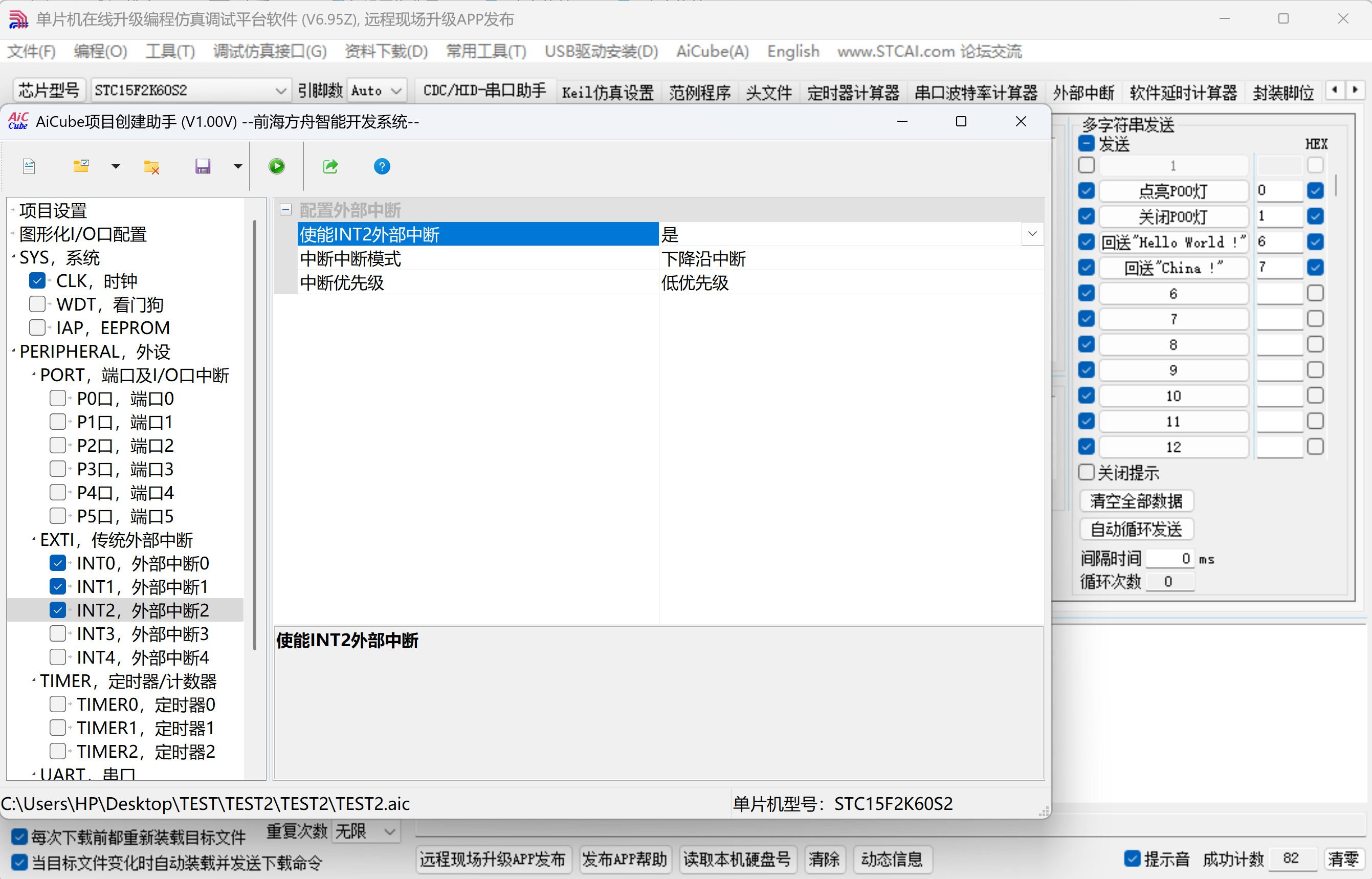Open the AiCube(A) menu
This screenshot has height=879, width=1372.
click(712, 51)
